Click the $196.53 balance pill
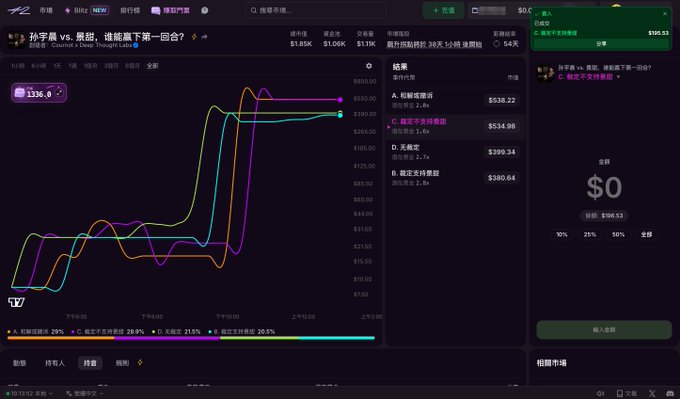 [604, 216]
